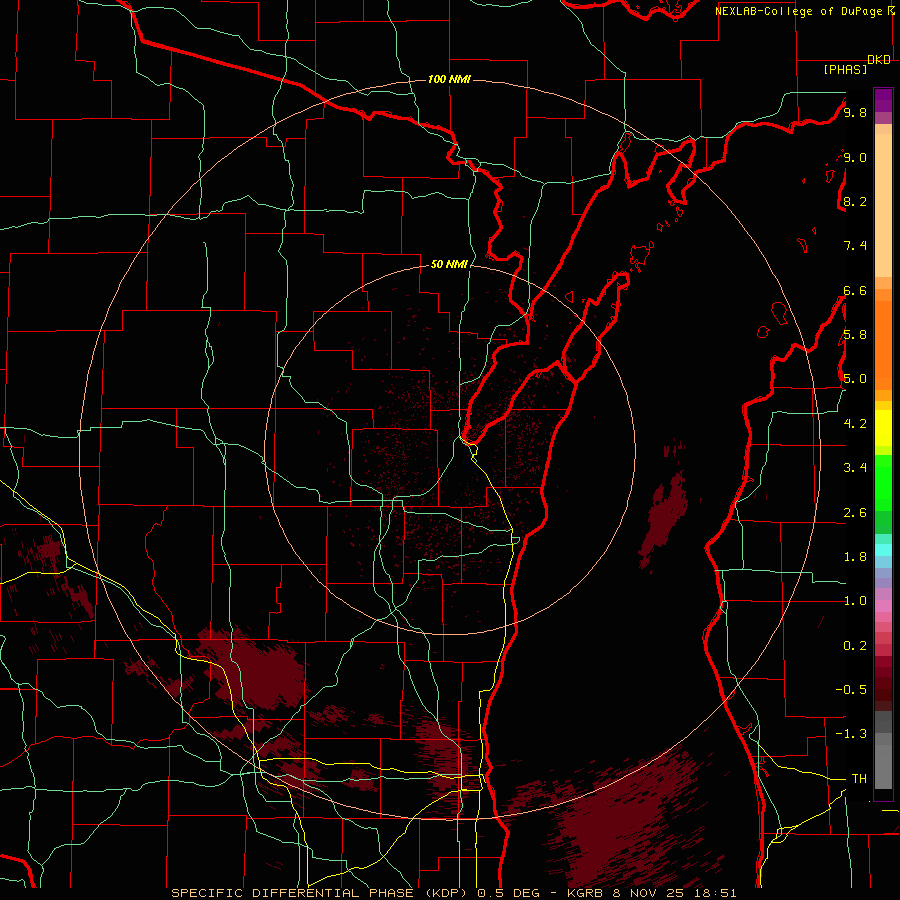Pick the yellow band of the color scale
The image size is (900, 900).
tap(883, 428)
